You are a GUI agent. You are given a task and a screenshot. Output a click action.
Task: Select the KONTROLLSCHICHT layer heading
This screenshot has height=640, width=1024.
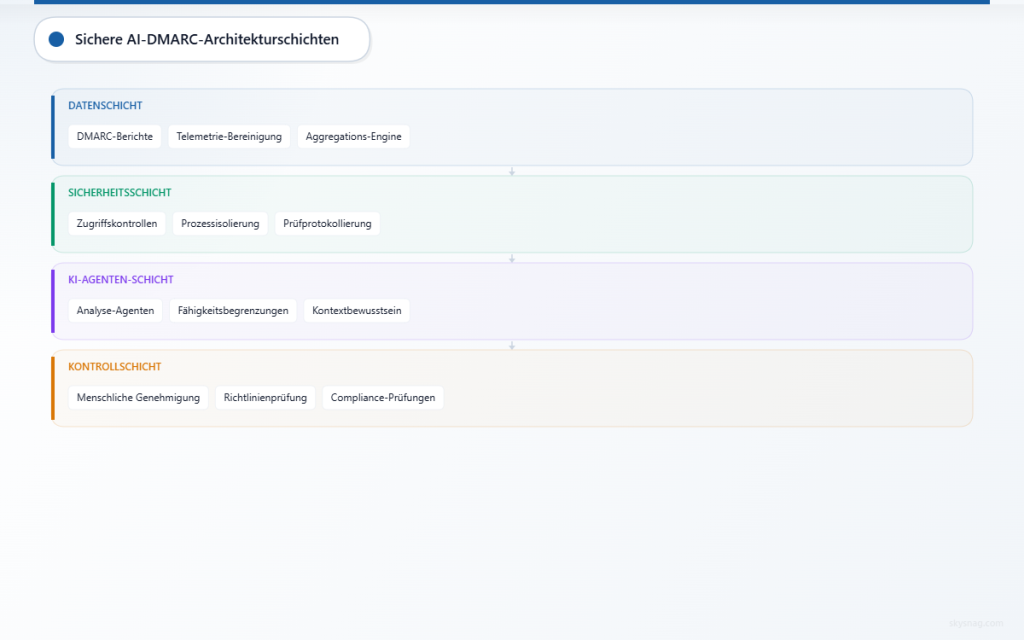point(114,366)
